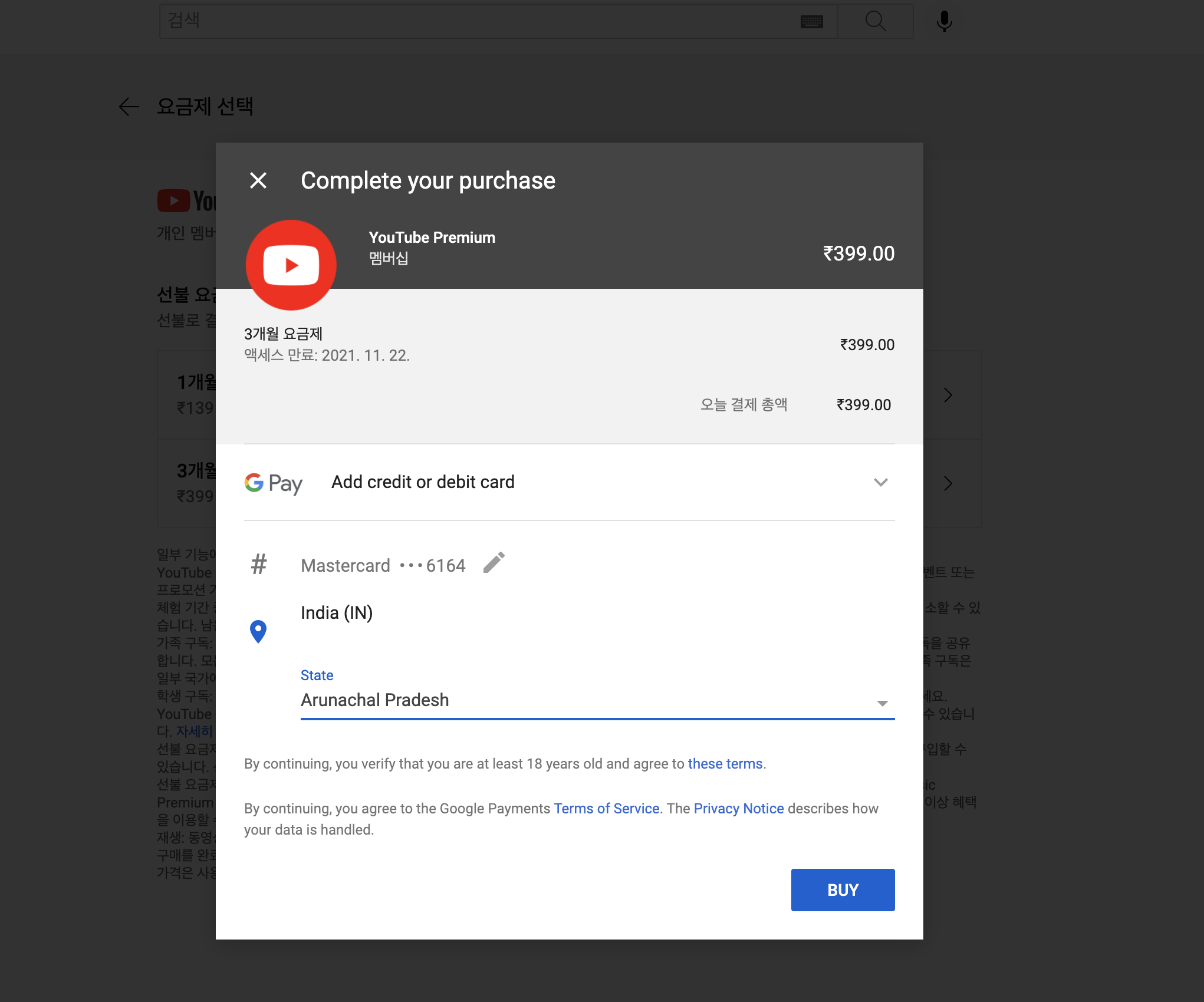Click the Mastercard •••6164 text
The height and width of the screenshot is (1002, 1204).
click(x=383, y=566)
